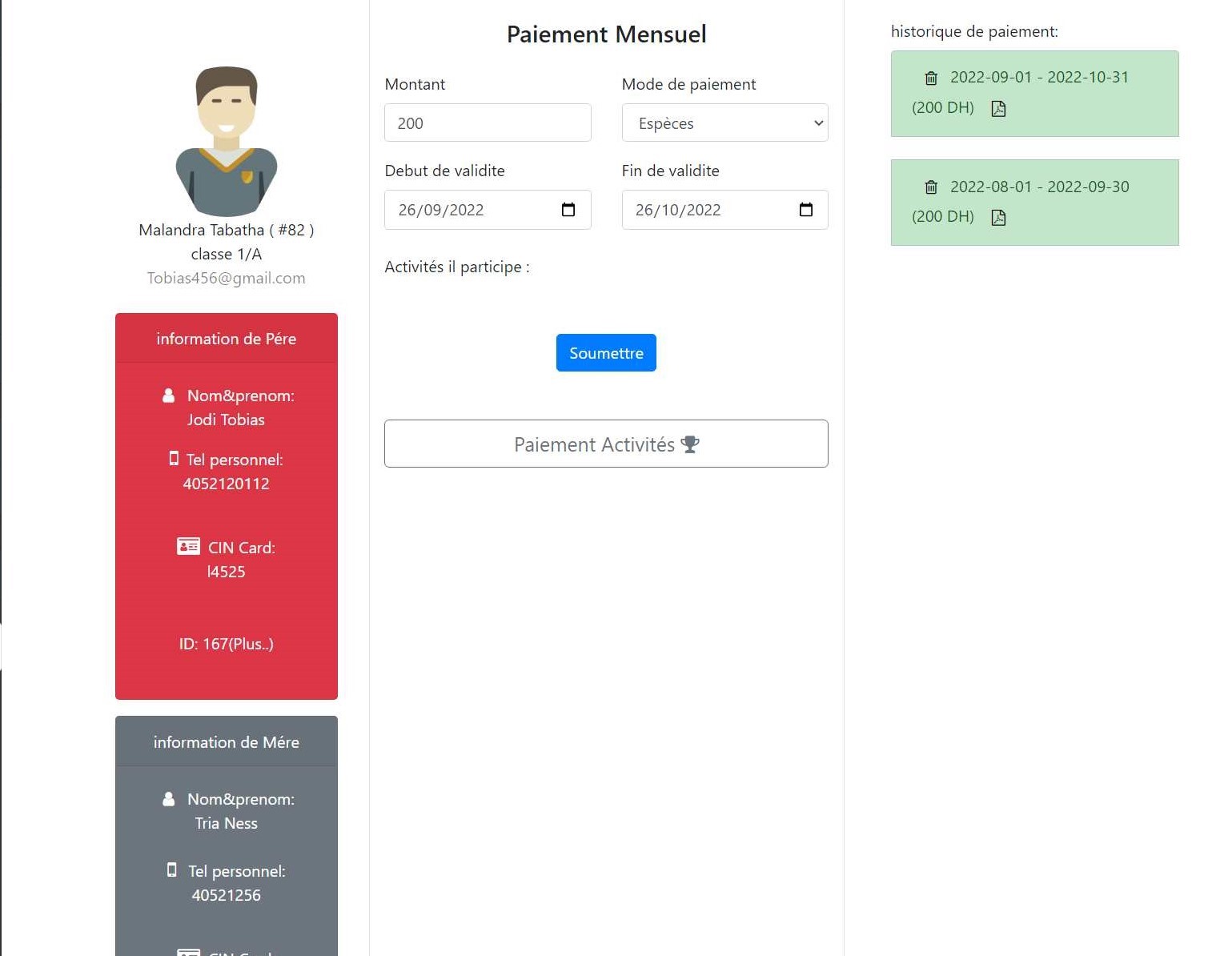Screen dimensions: 1232x956
Task: Click the Soumettre button
Action: click(x=606, y=353)
